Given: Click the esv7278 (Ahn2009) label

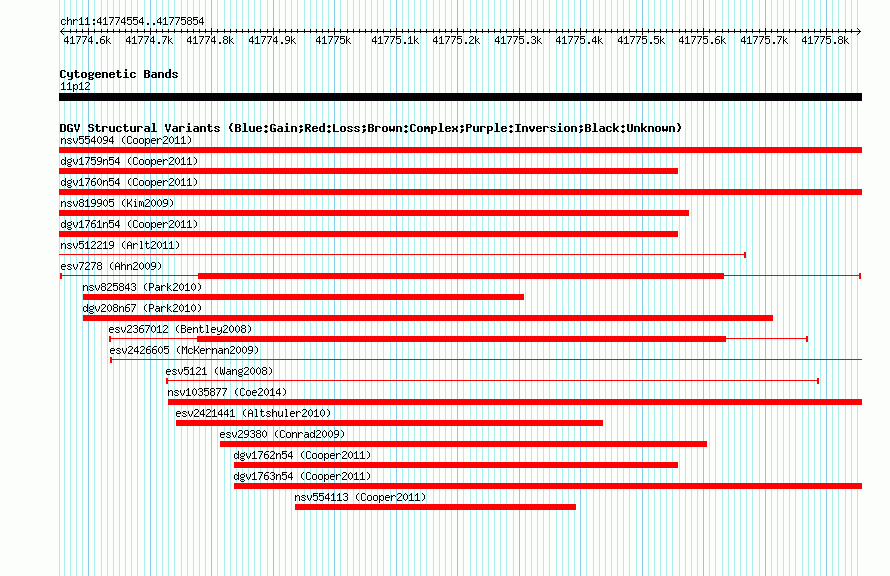Looking at the screenshot, I should (x=111, y=266).
